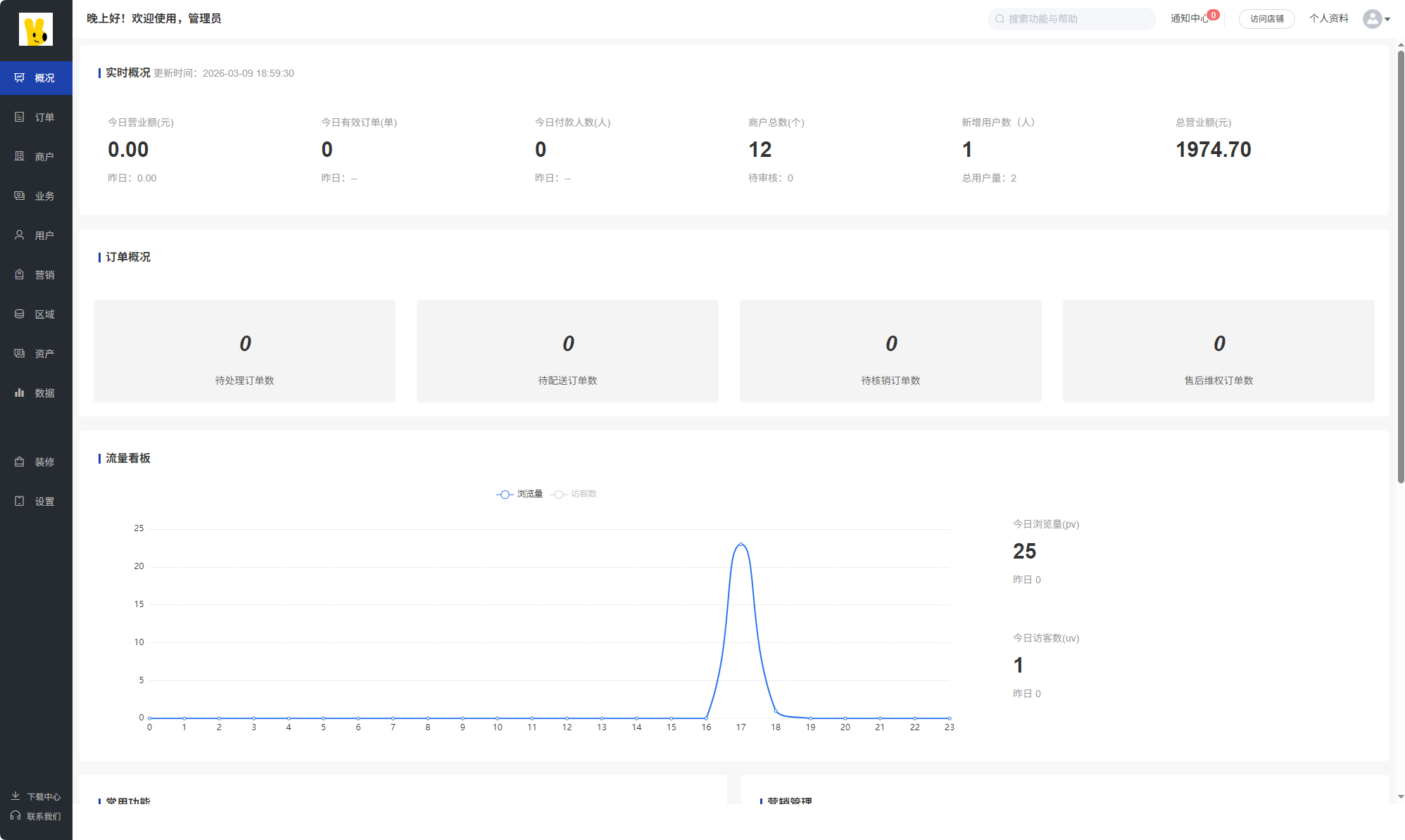Click the 访问店铺 button
This screenshot has width=1405, height=840.
(1266, 19)
